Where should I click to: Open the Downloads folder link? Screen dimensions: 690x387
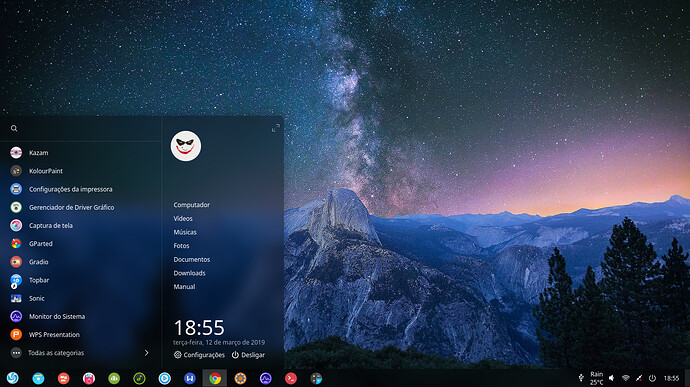click(189, 273)
